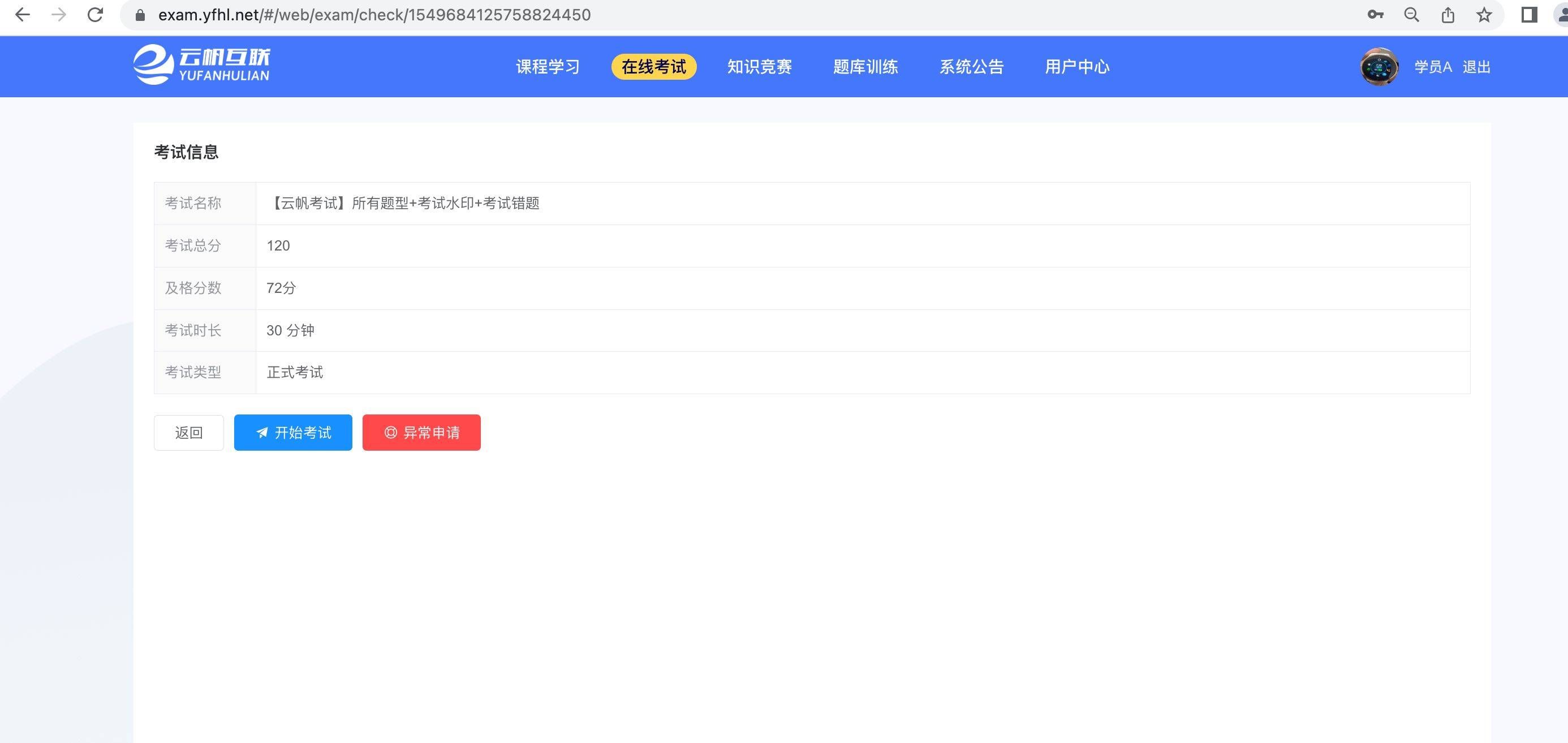1568x743 pixels.
Task: Click the password key icon in the address bar
Action: click(x=1375, y=15)
